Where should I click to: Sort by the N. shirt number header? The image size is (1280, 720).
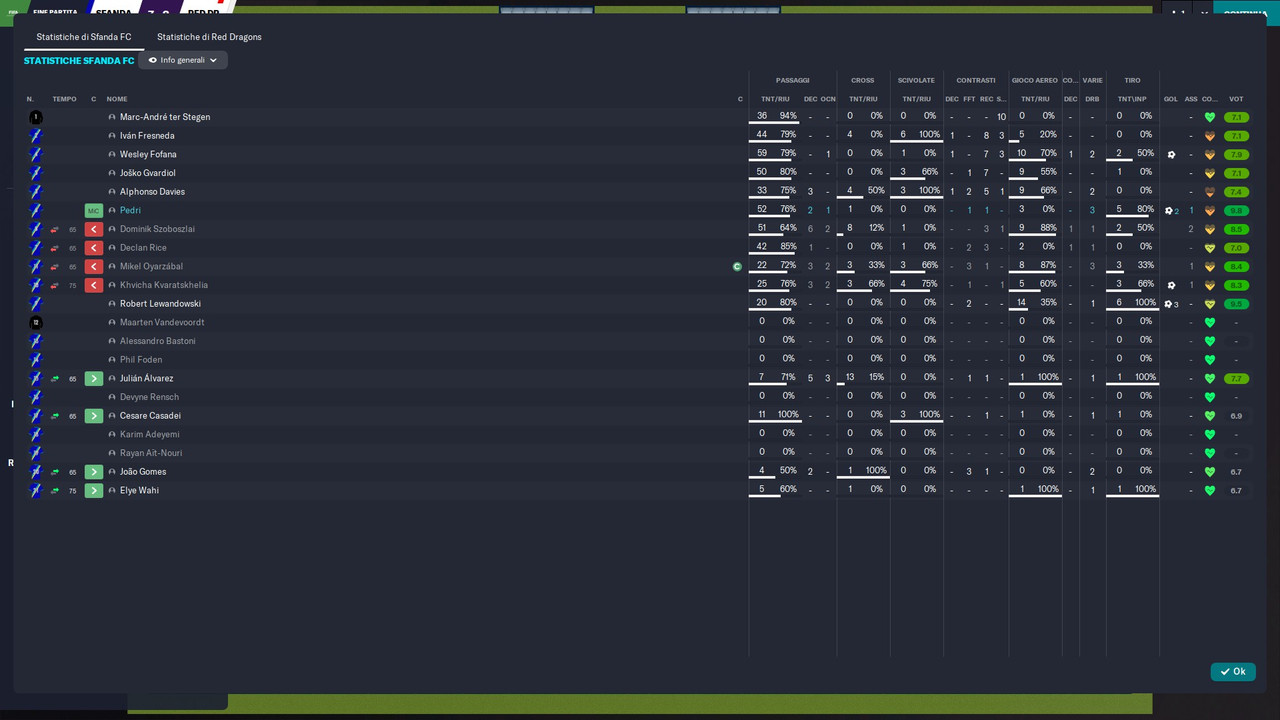coord(30,99)
